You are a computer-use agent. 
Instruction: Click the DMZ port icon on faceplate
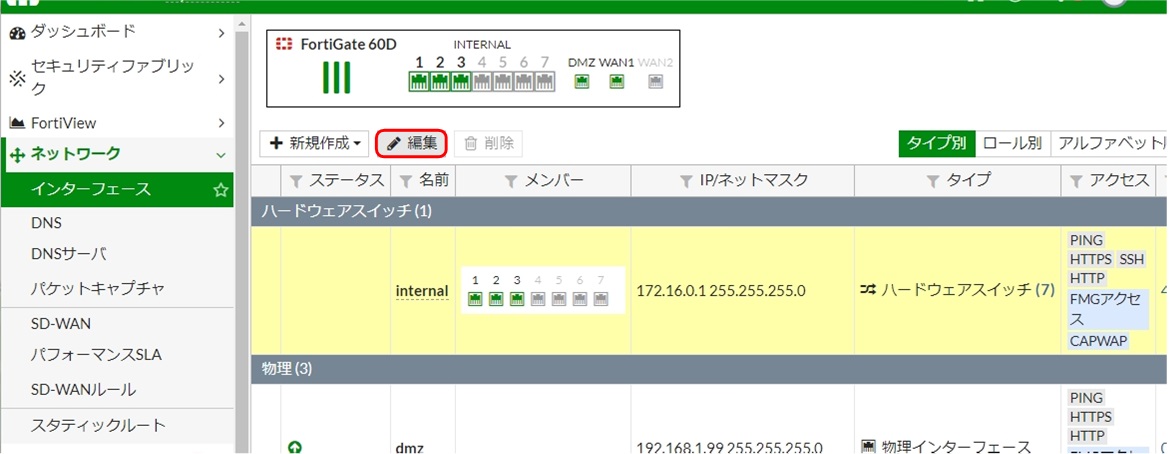click(581, 82)
